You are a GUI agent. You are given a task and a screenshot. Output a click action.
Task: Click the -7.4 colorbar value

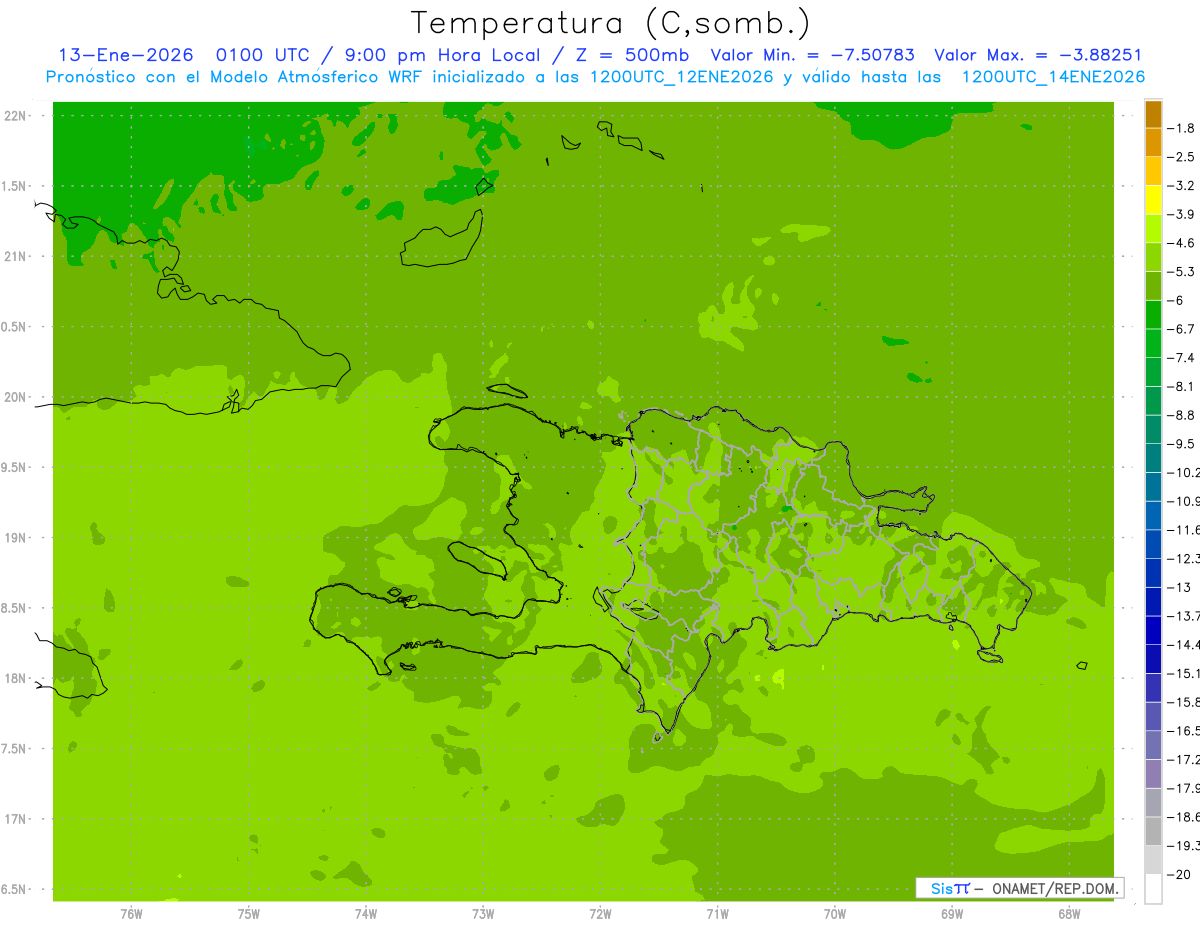tap(1181, 358)
